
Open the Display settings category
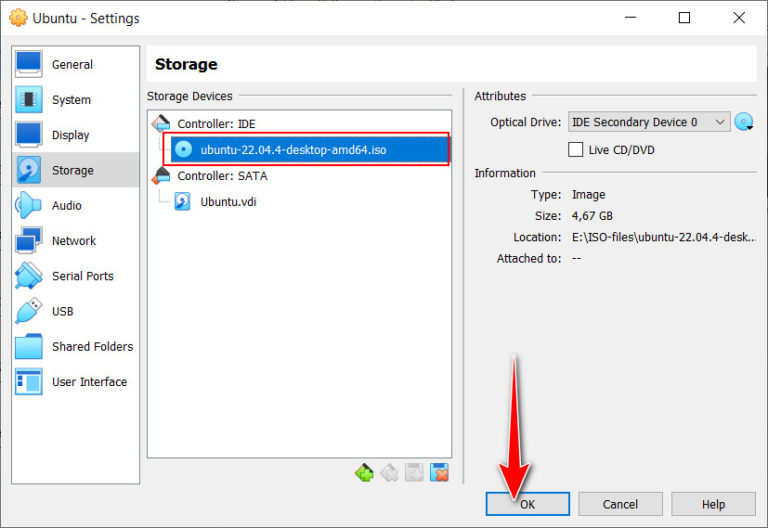75,135
